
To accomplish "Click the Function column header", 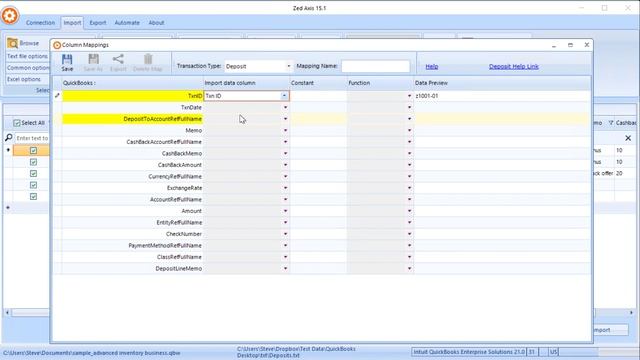I will [380, 83].
